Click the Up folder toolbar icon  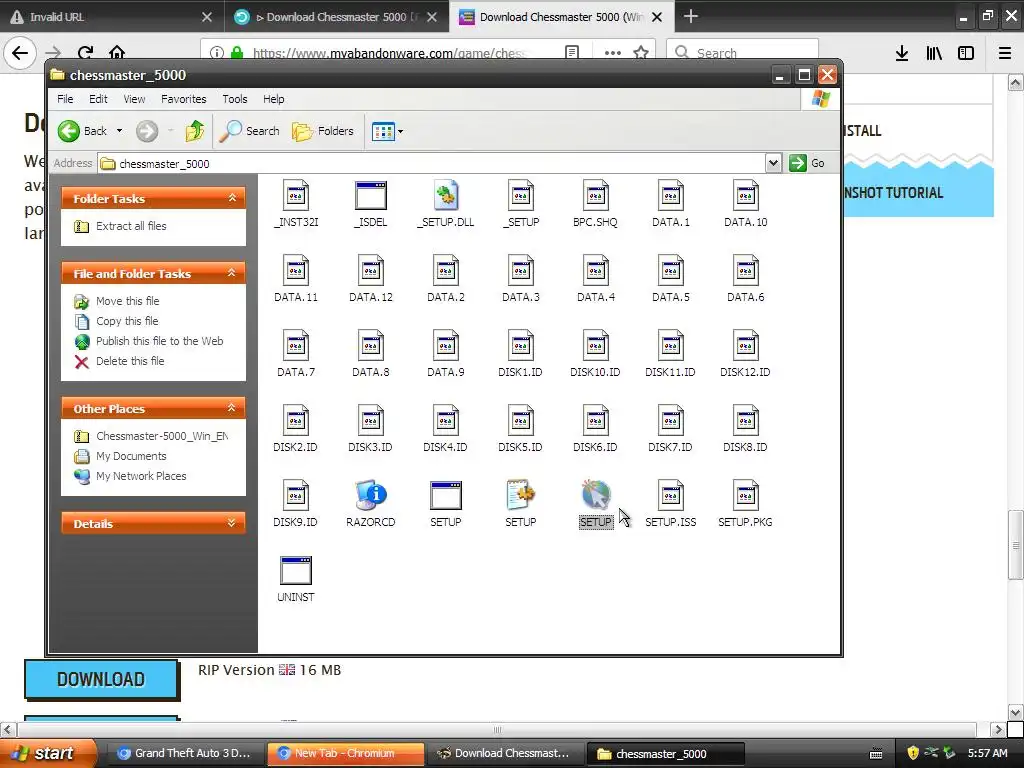click(x=195, y=131)
